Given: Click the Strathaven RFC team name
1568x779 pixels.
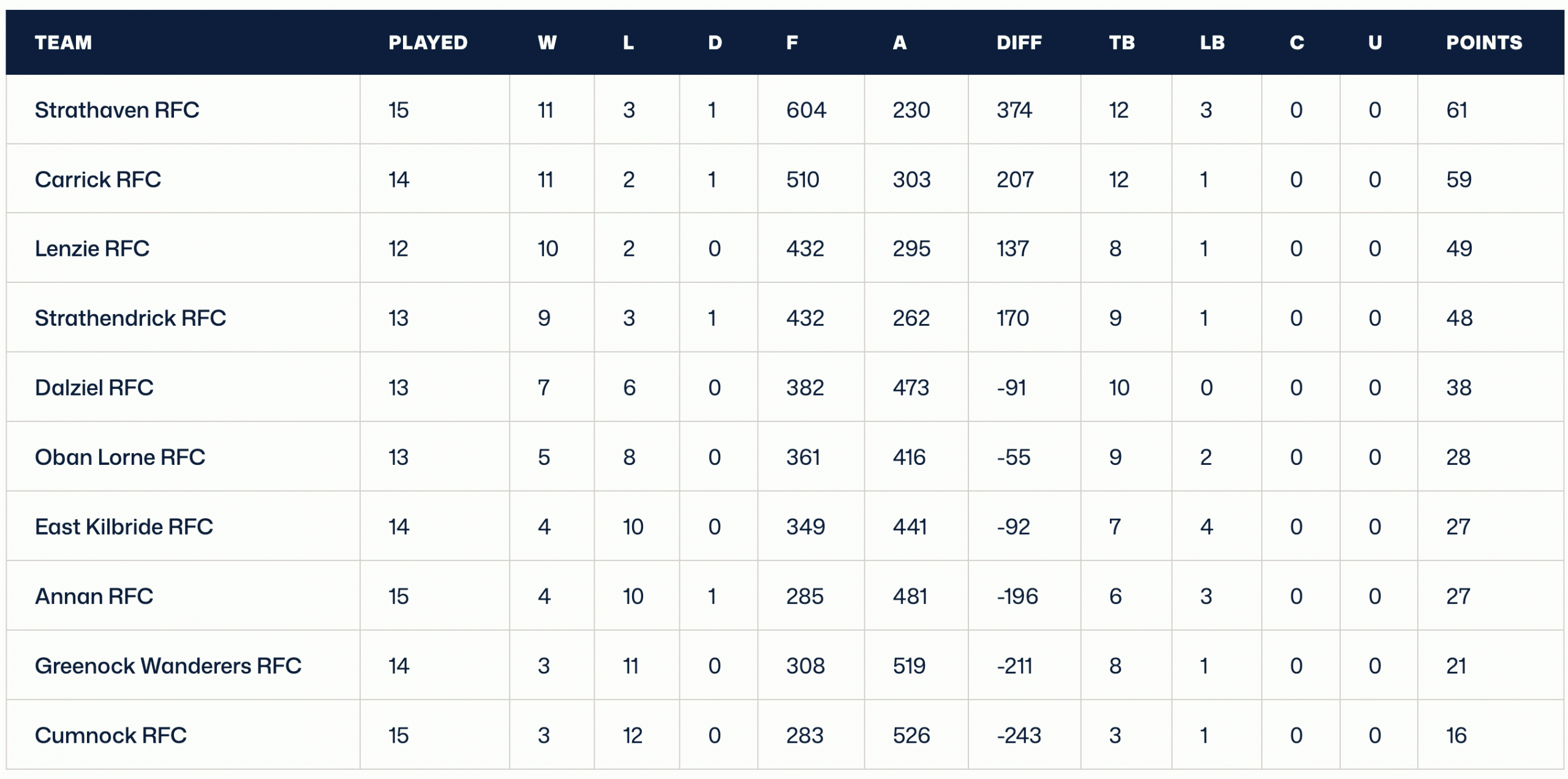Looking at the screenshot, I should coord(116,110).
